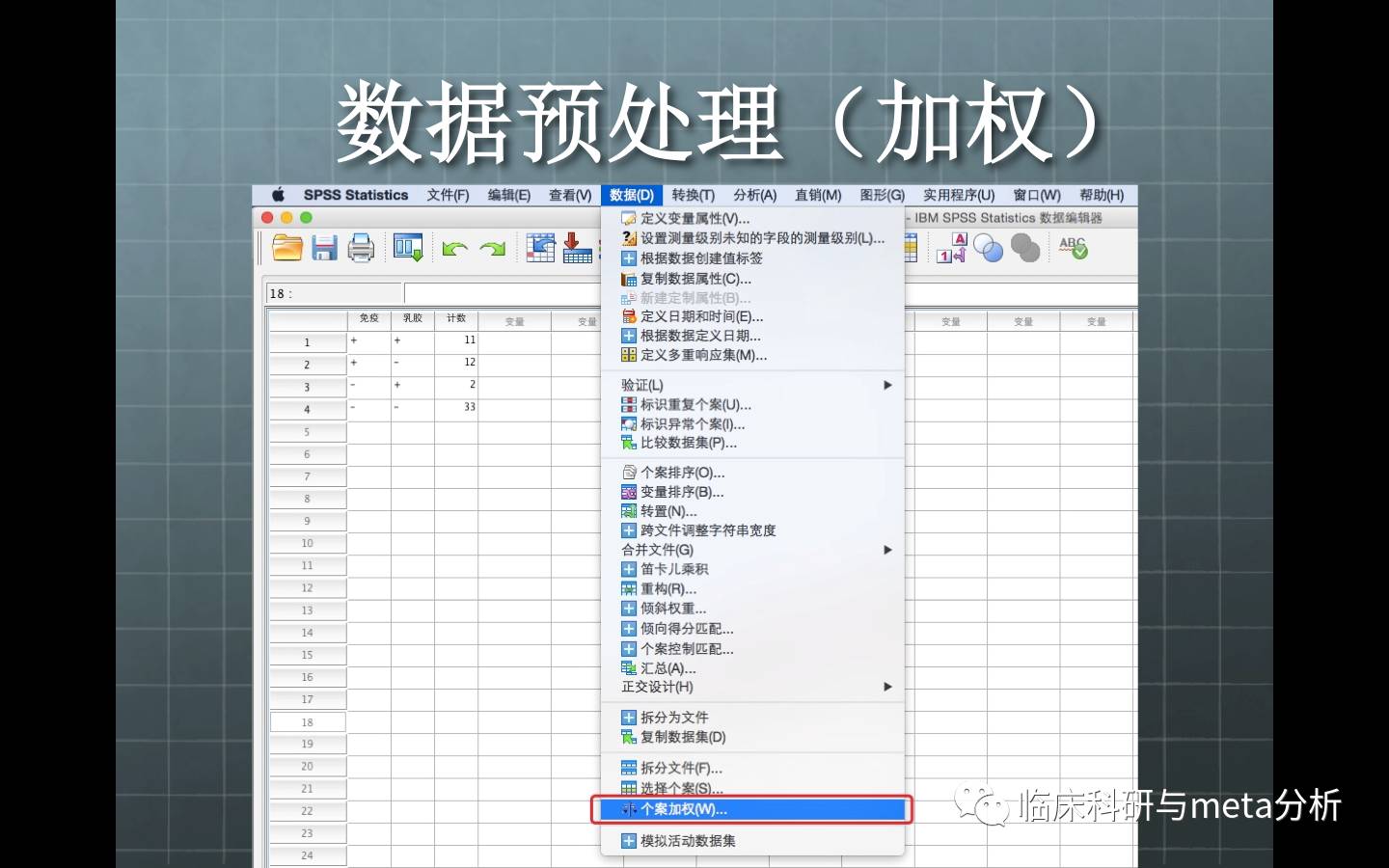The height and width of the screenshot is (868, 1389).
Task: Choose the highlighted 个案加权(W)... entry
Action: tap(752, 810)
